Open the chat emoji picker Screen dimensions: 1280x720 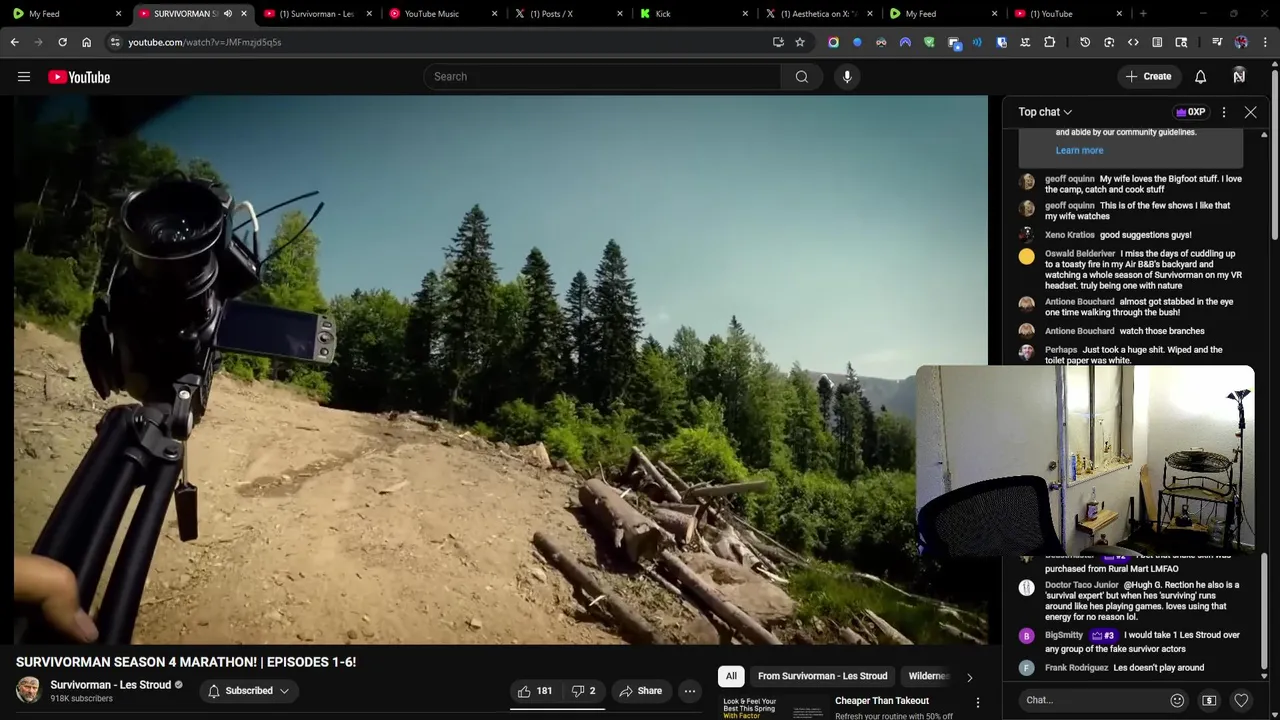click(x=1177, y=700)
